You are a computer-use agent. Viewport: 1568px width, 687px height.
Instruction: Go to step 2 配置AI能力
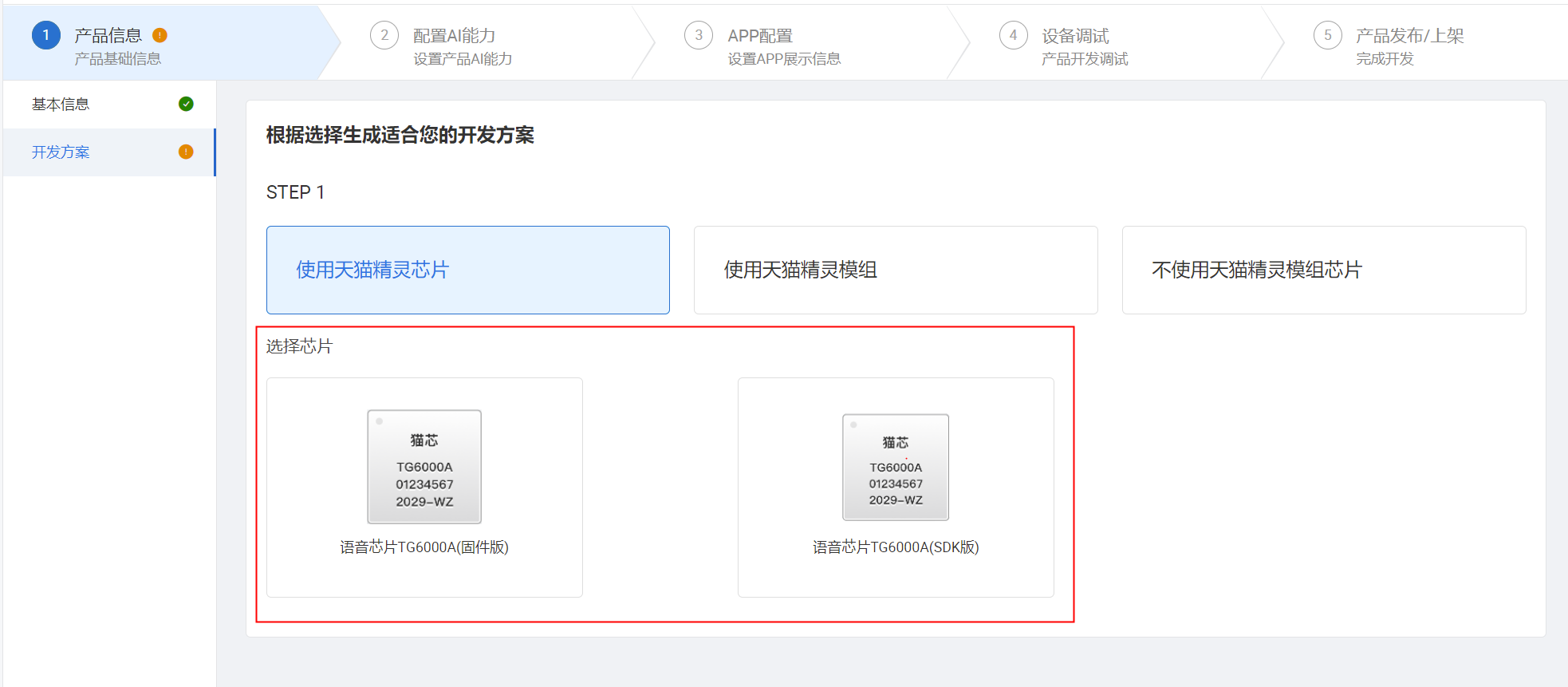[454, 36]
